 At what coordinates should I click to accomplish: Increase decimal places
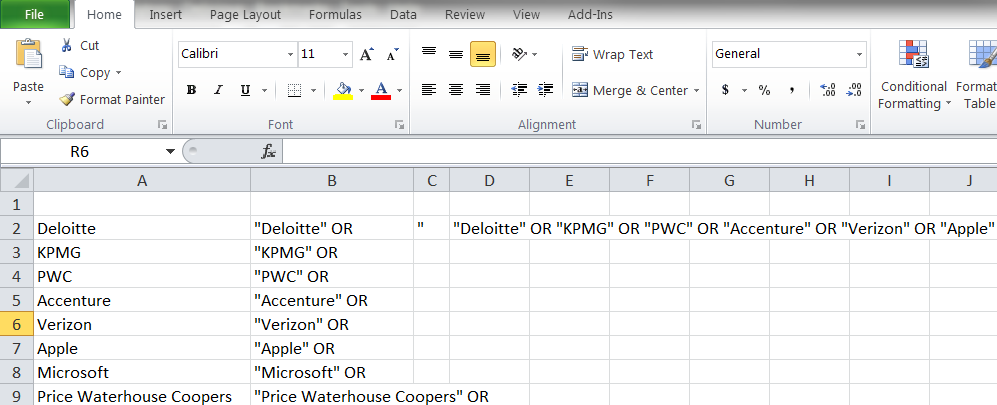pos(827,90)
